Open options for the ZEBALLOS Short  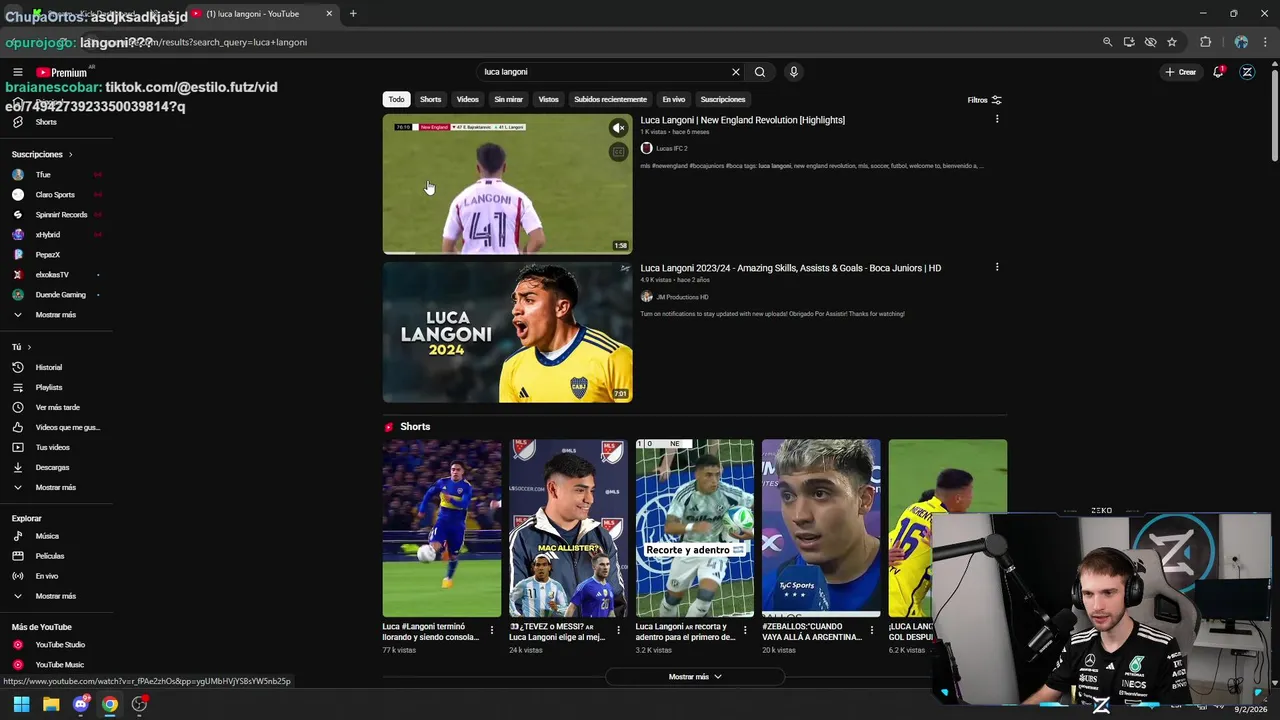(871, 630)
